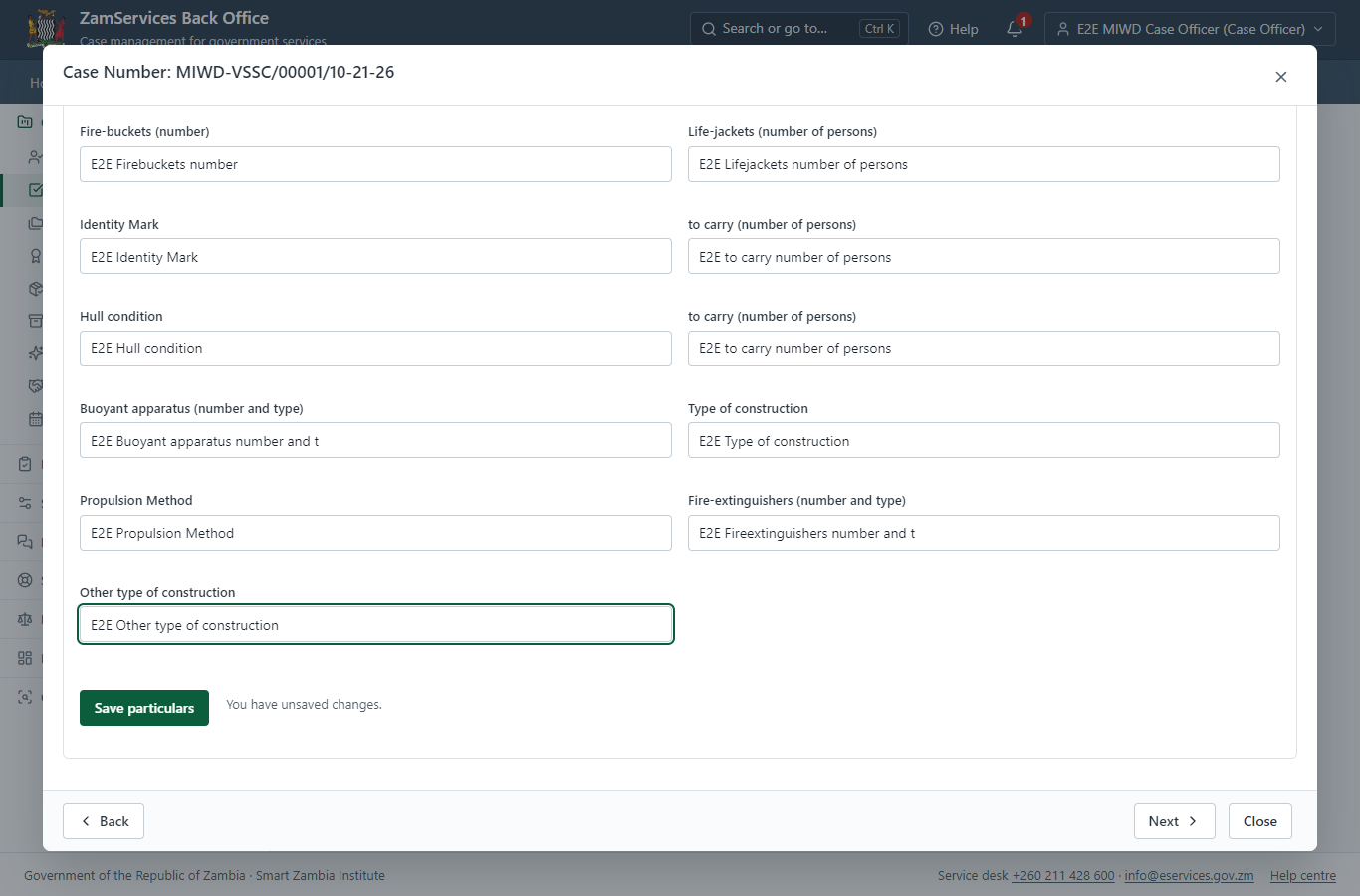Viewport: 1360px width, 896px height.
Task: Click the Propulsion Method field
Action: [x=375, y=533]
